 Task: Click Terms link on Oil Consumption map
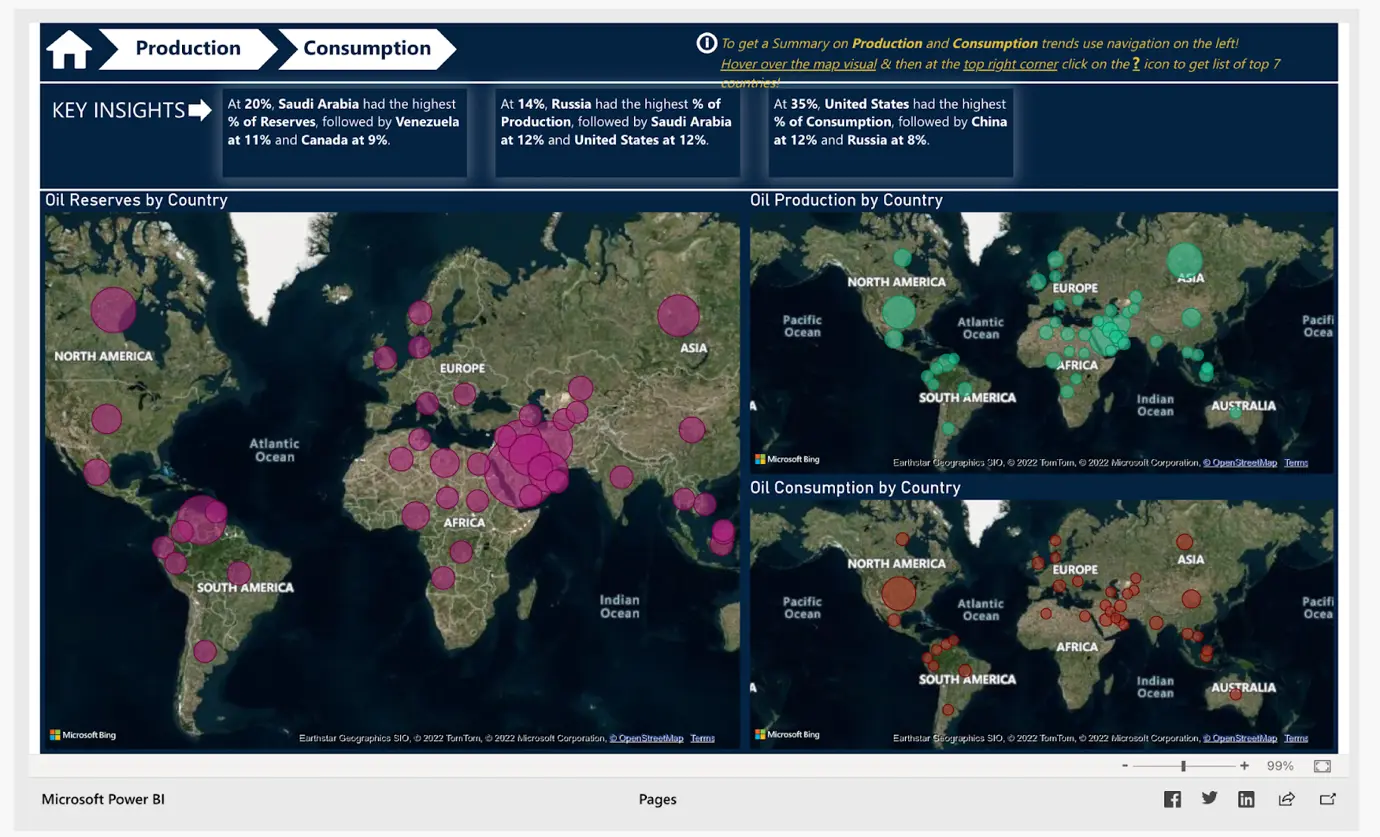1295,738
